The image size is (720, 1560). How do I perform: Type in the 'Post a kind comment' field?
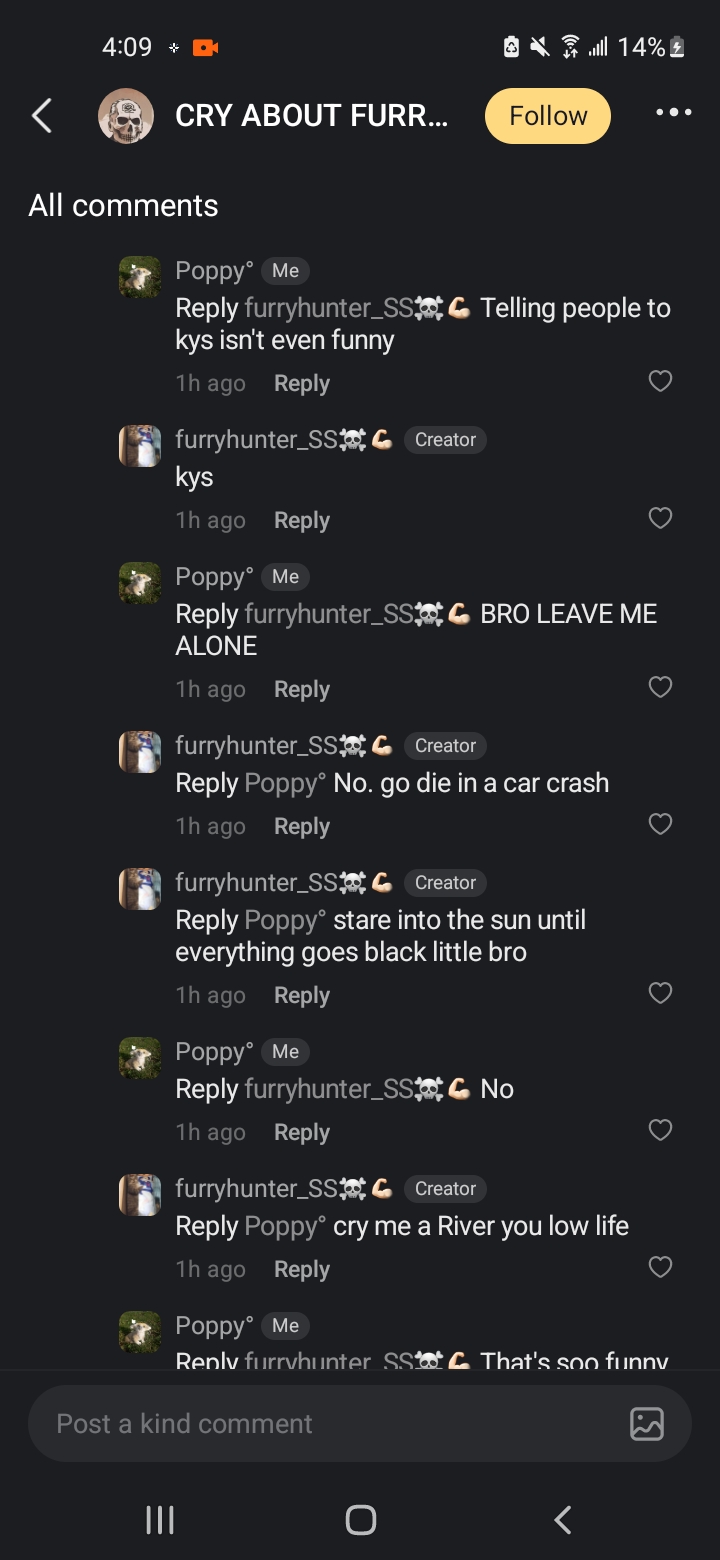[320, 1423]
